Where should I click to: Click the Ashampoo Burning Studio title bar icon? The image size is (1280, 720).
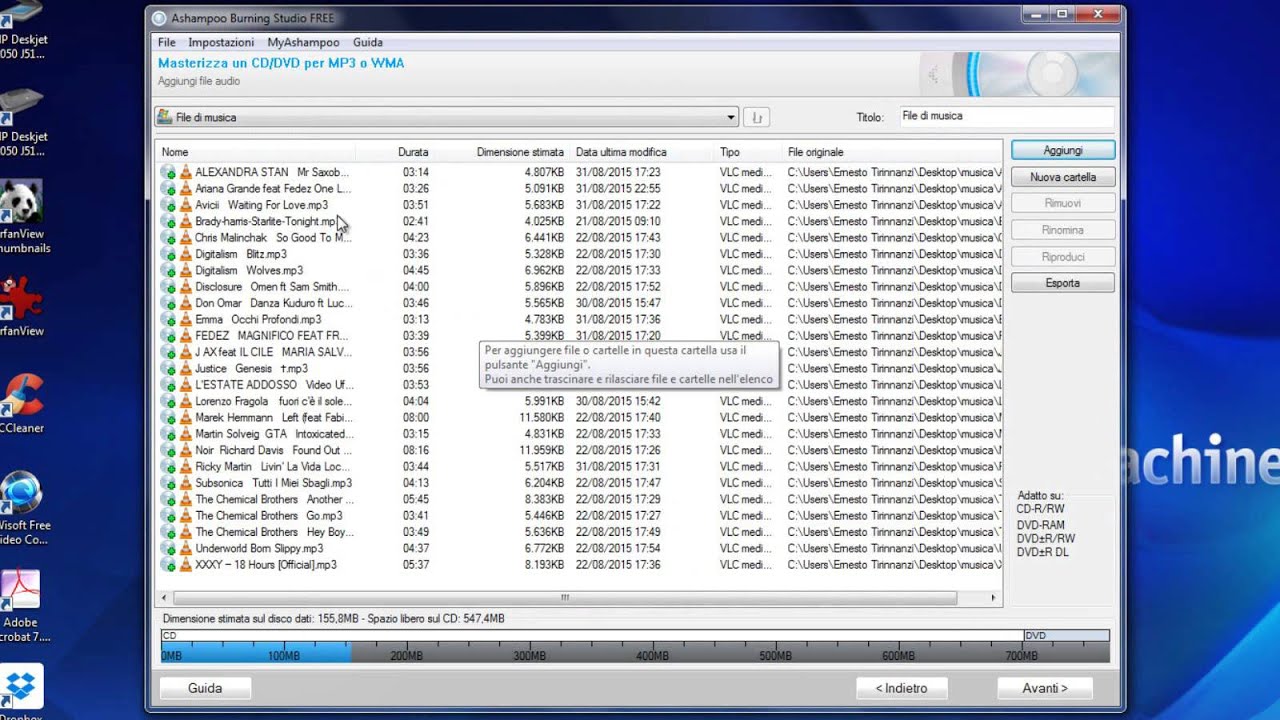click(159, 18)
